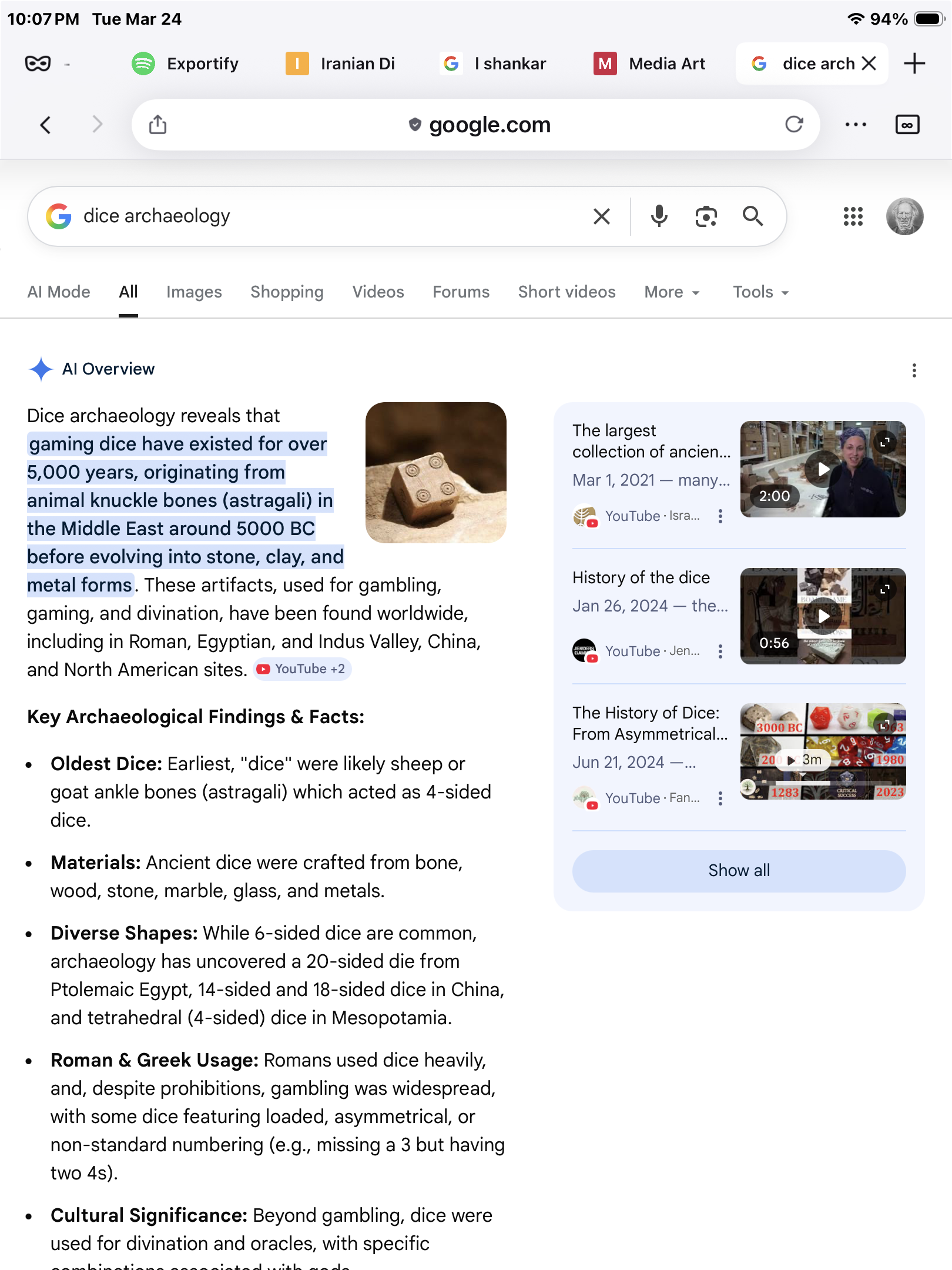This screenshot has width=952, height=1270.
Task: Open the private browsing mask menu
Action: pyautogui.click(x=38, y=63)
